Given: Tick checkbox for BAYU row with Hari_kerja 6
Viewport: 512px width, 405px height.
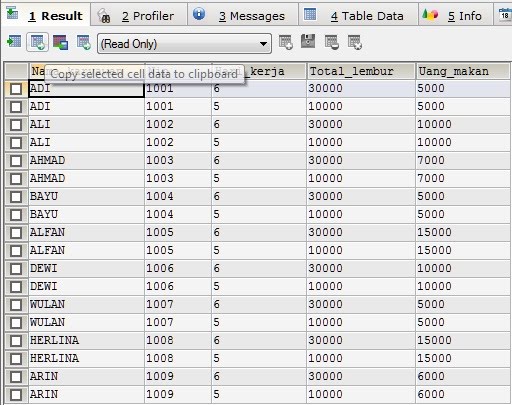Looking at the screenshot, I should 16,197.
